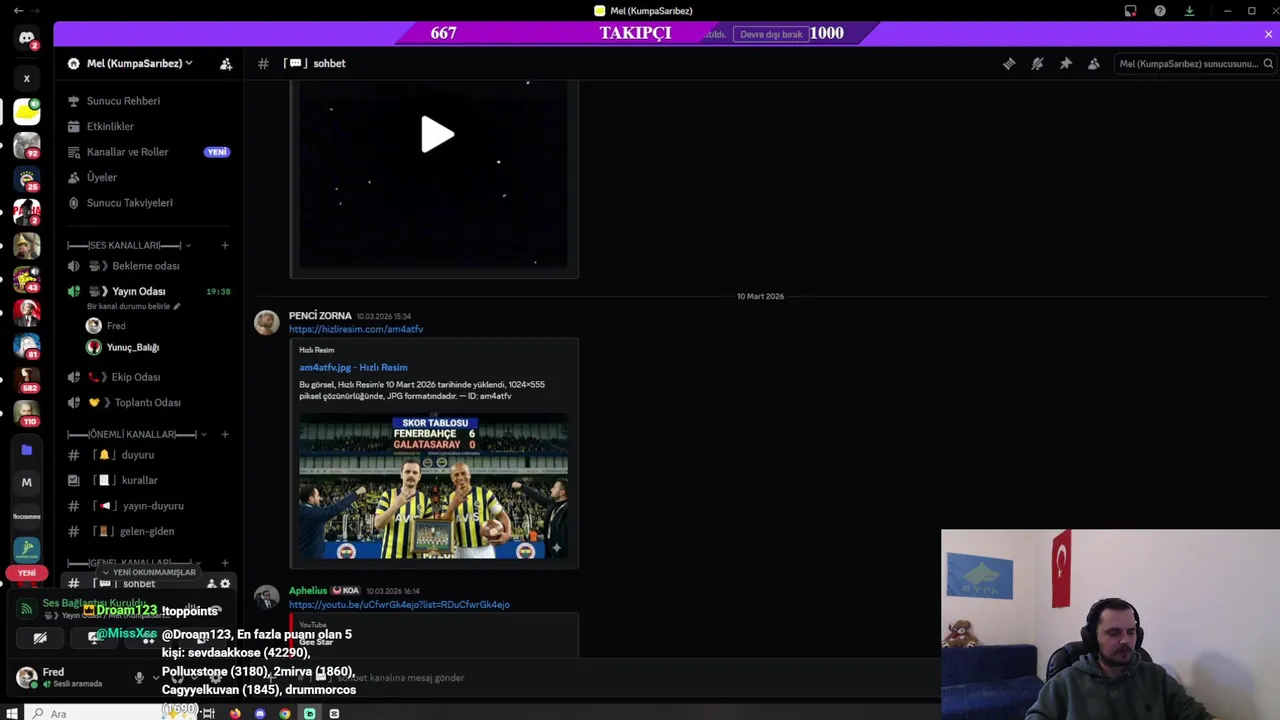Add a channel to SES KANALLARI with plus
Viewport: 1280px width, 720px height.
pos(225,245)
